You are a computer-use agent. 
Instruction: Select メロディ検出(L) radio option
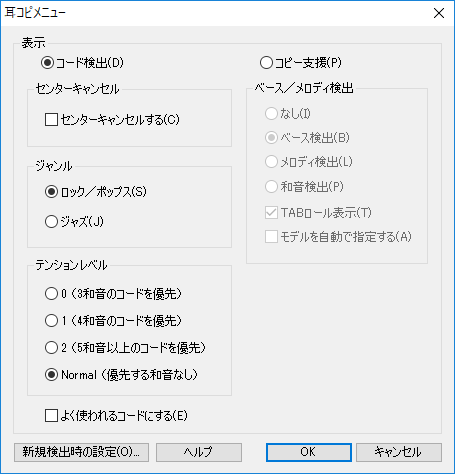click(x=309, y=162)
